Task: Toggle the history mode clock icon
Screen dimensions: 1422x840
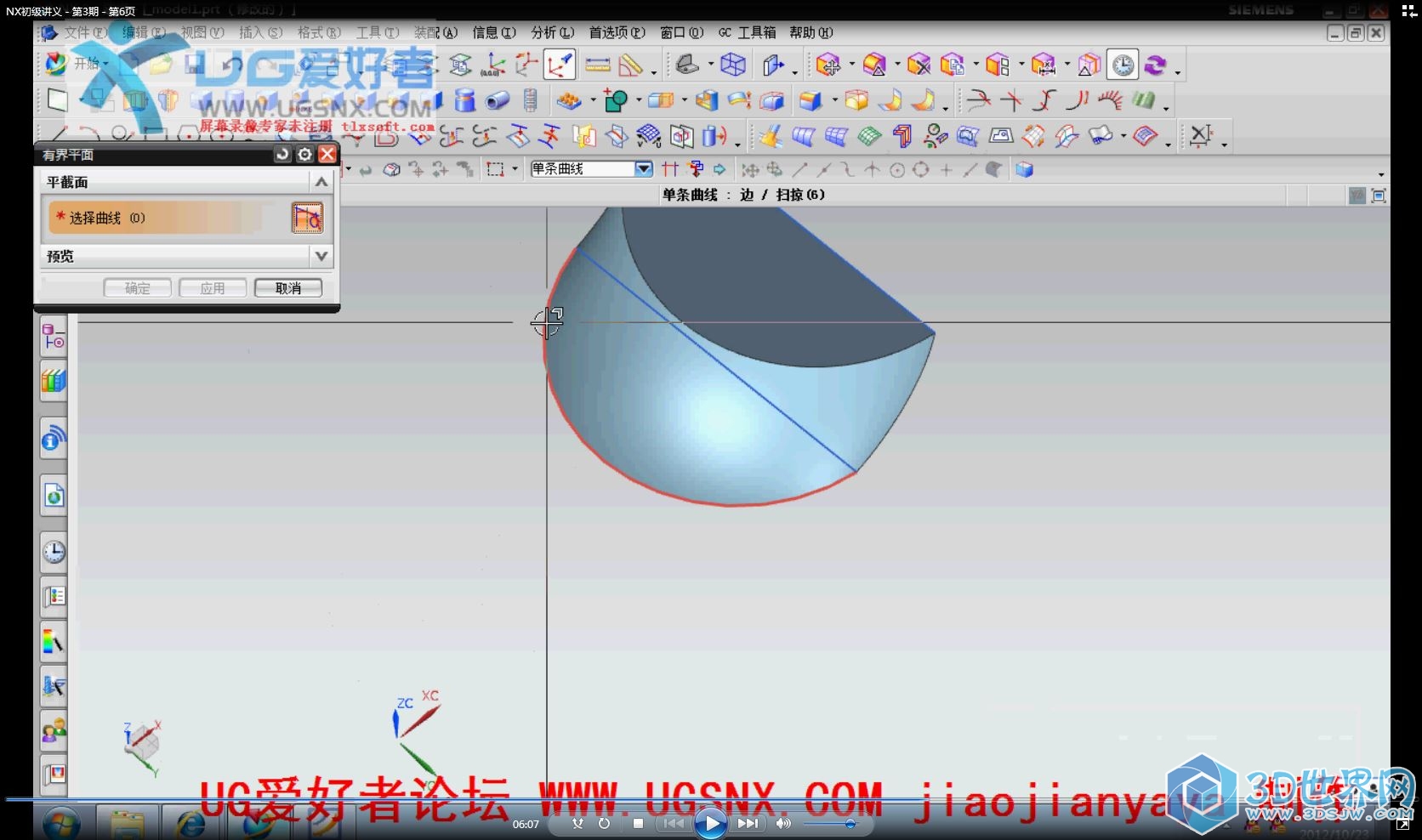Action: tap(1123, 65)
